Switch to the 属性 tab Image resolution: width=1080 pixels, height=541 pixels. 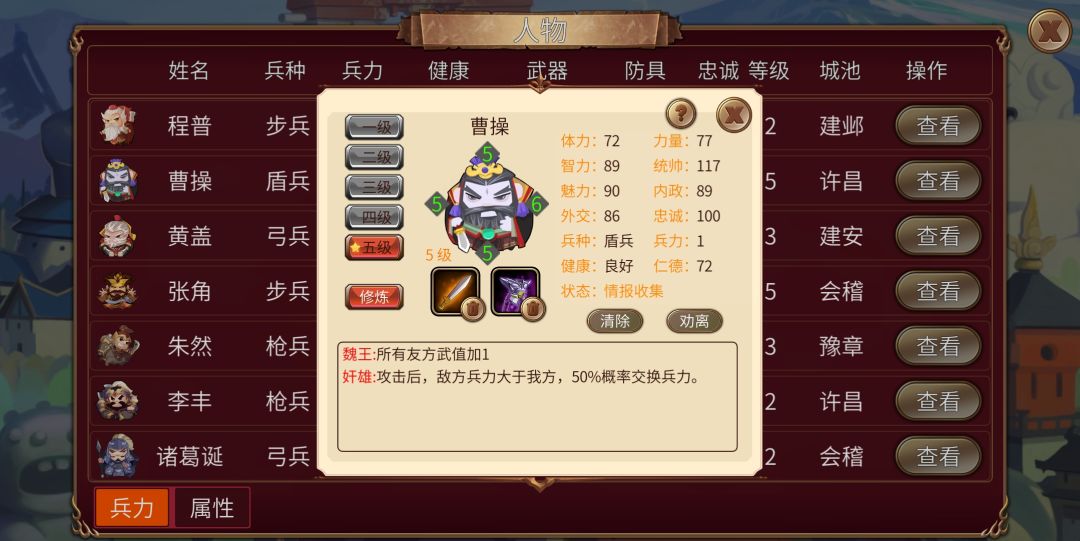(x=212, y=508)
